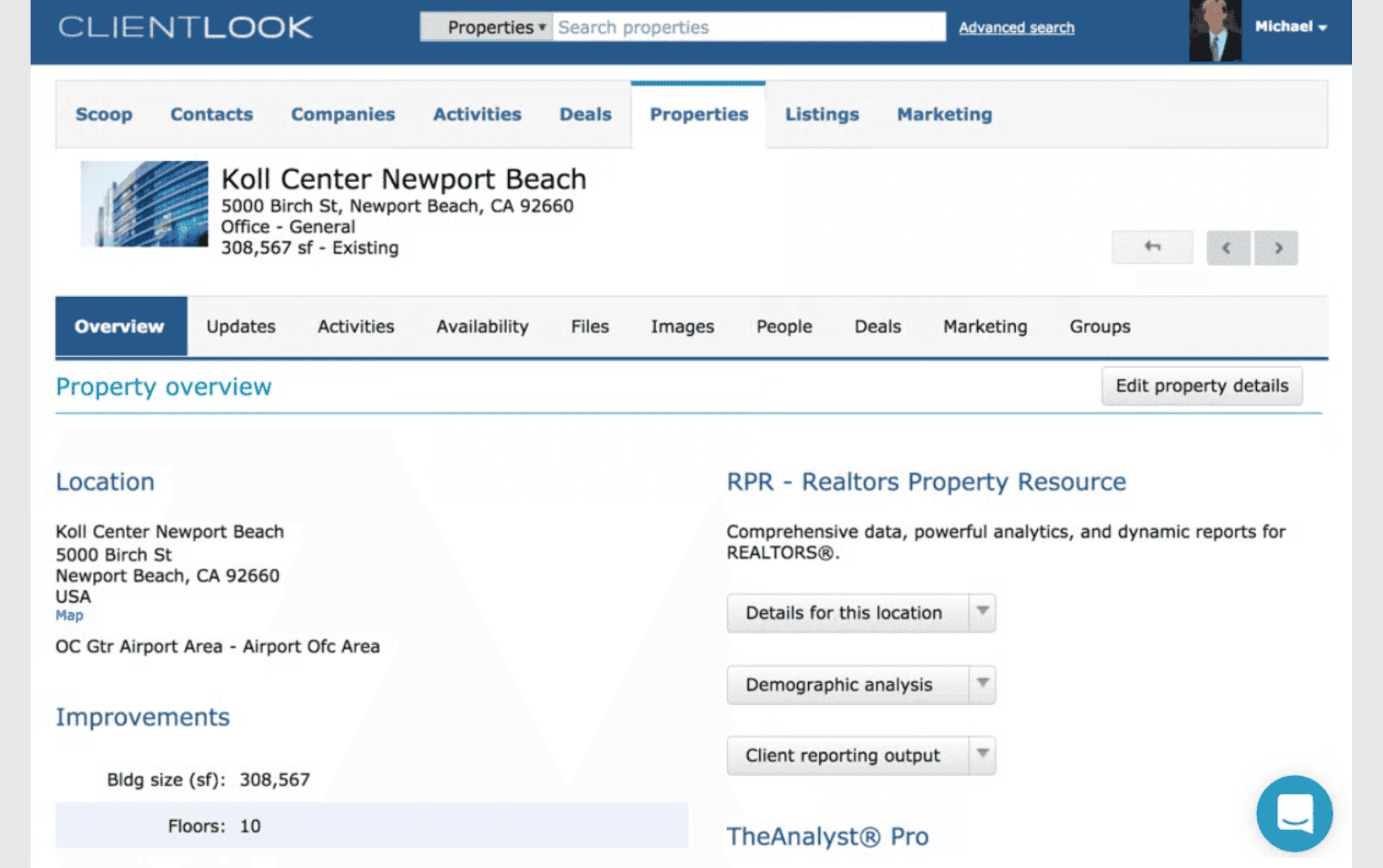Viewport: 1383px width, 868px height.
Task: Click the 308,567 sf - Existing header text
Action: coord(310,248)
